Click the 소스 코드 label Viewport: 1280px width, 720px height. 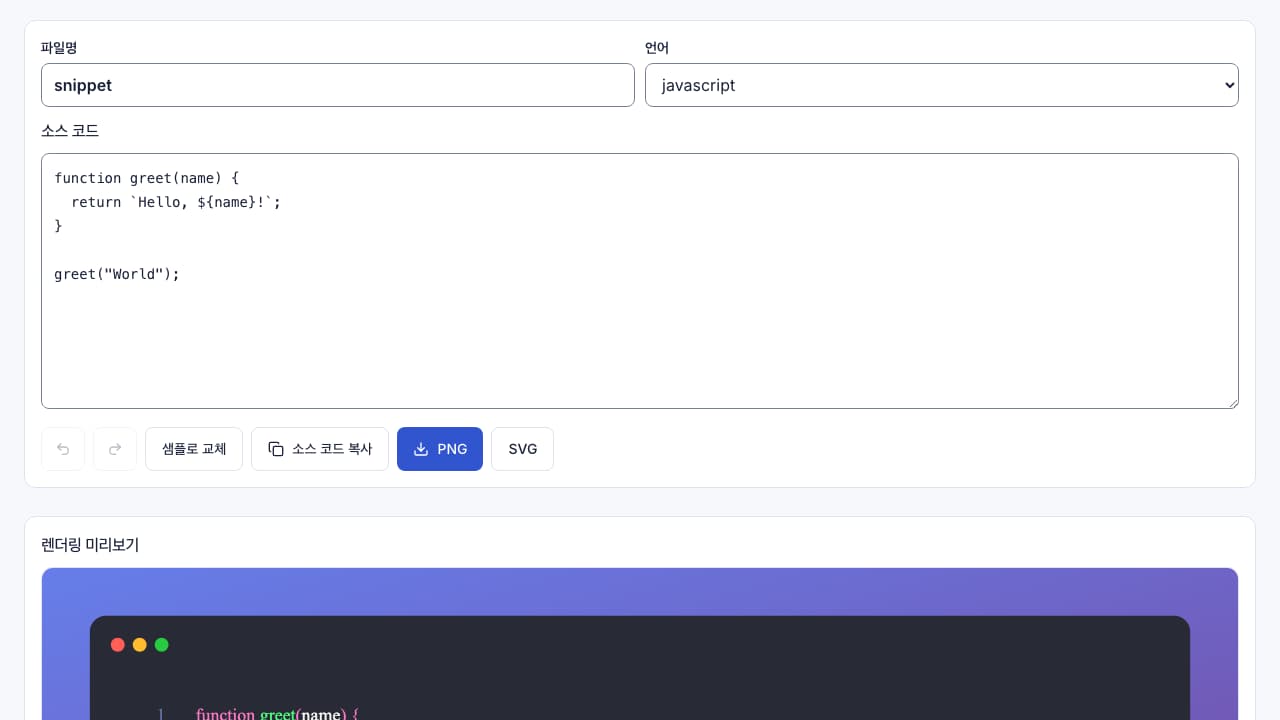70,131
